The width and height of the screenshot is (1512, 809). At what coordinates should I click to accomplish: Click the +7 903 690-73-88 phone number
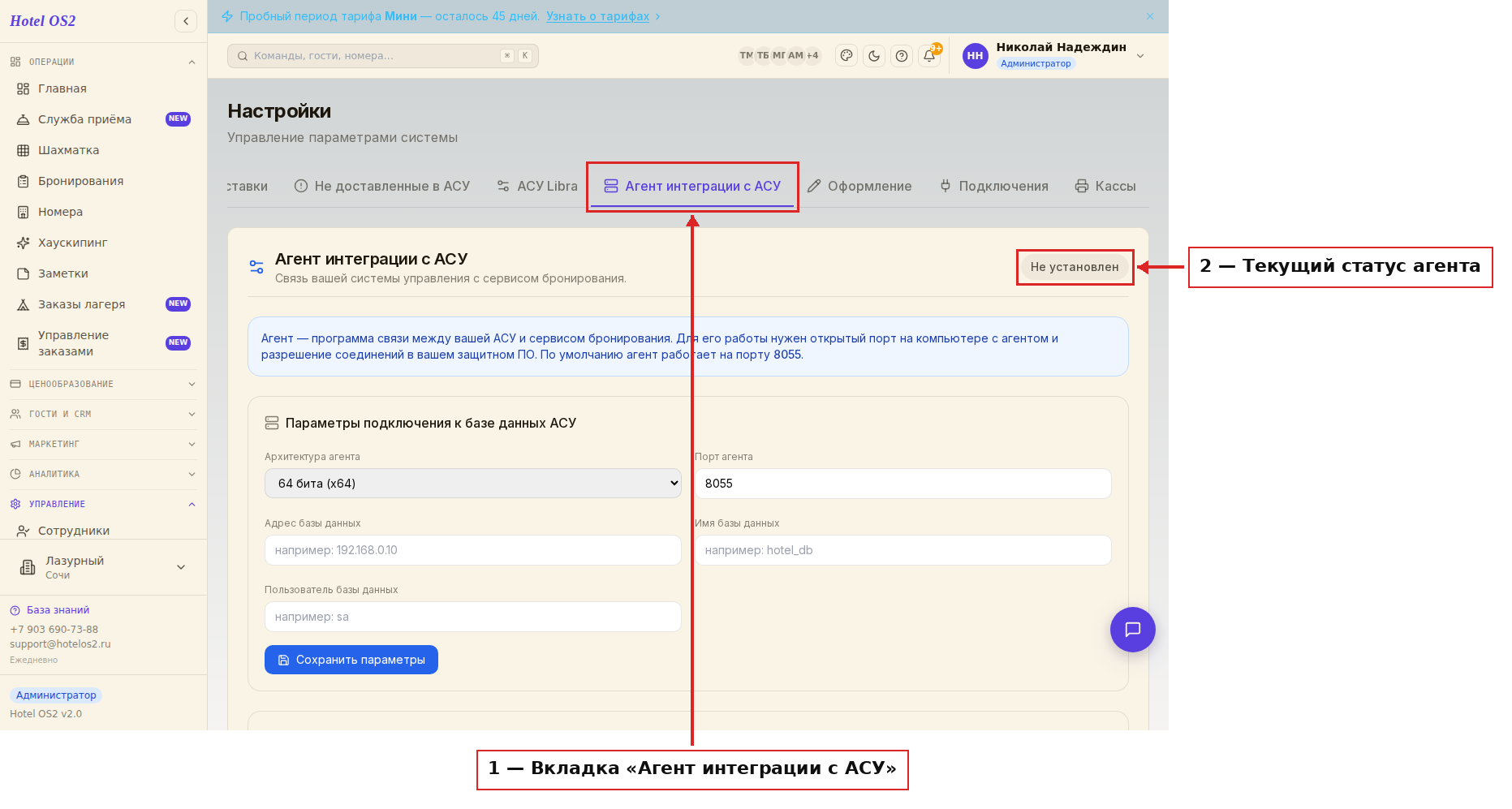tap(54, 630)
